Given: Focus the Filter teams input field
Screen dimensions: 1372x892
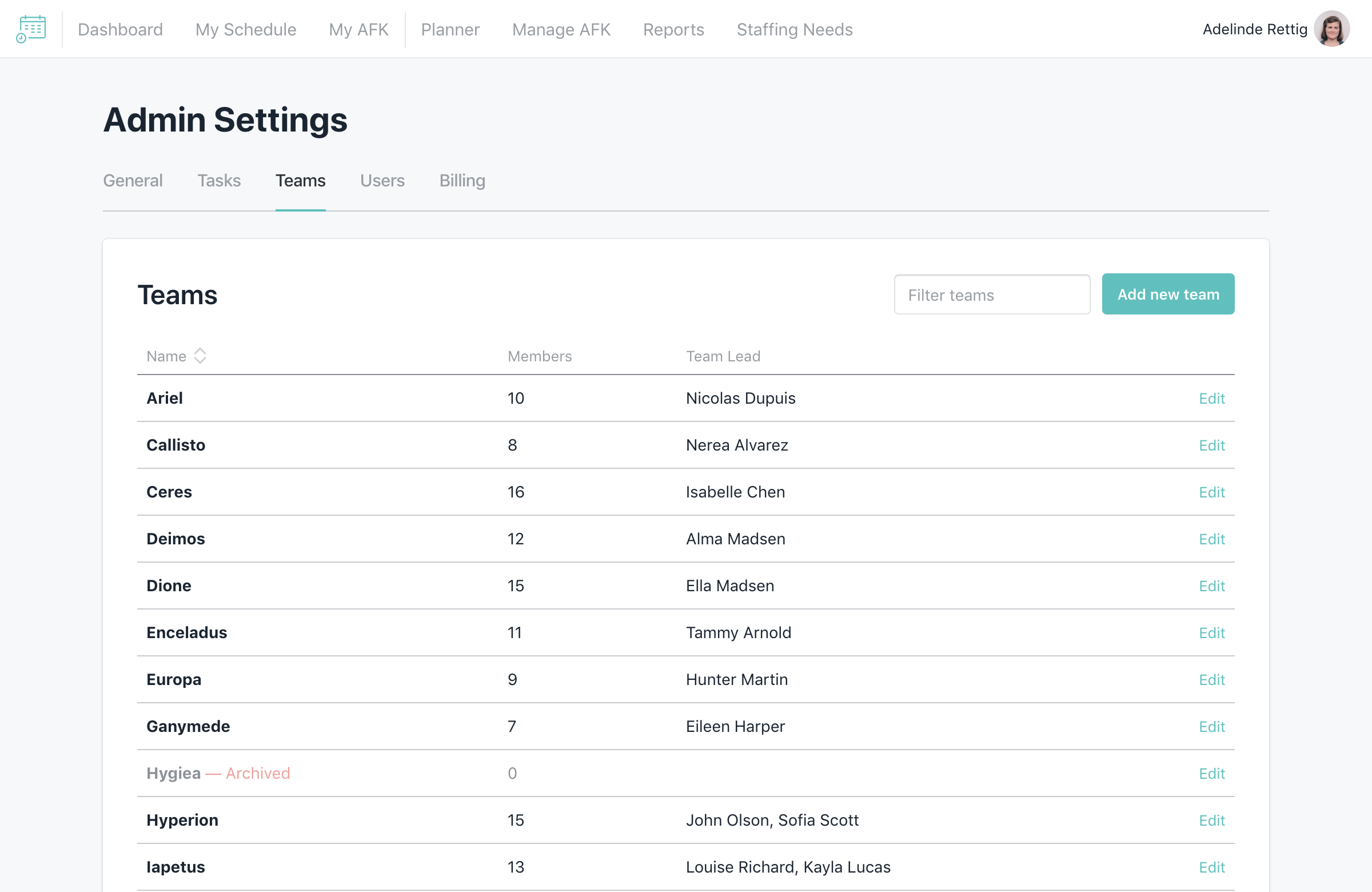Looking at the screenshot, I should [991, 294].
